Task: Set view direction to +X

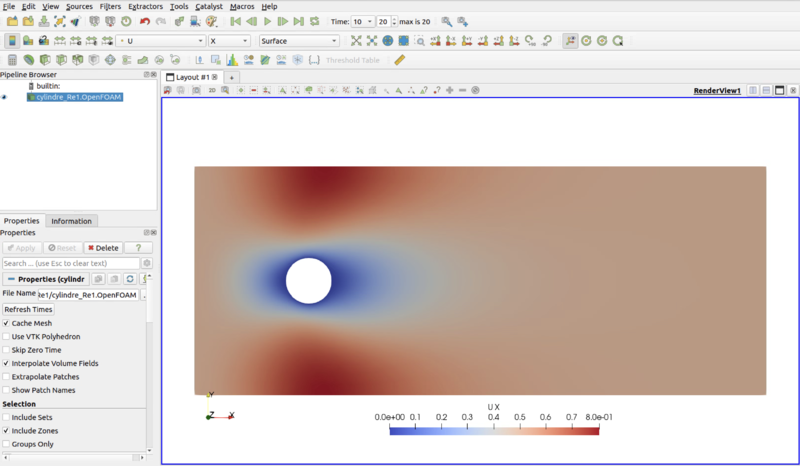Action: coord(435,41)
